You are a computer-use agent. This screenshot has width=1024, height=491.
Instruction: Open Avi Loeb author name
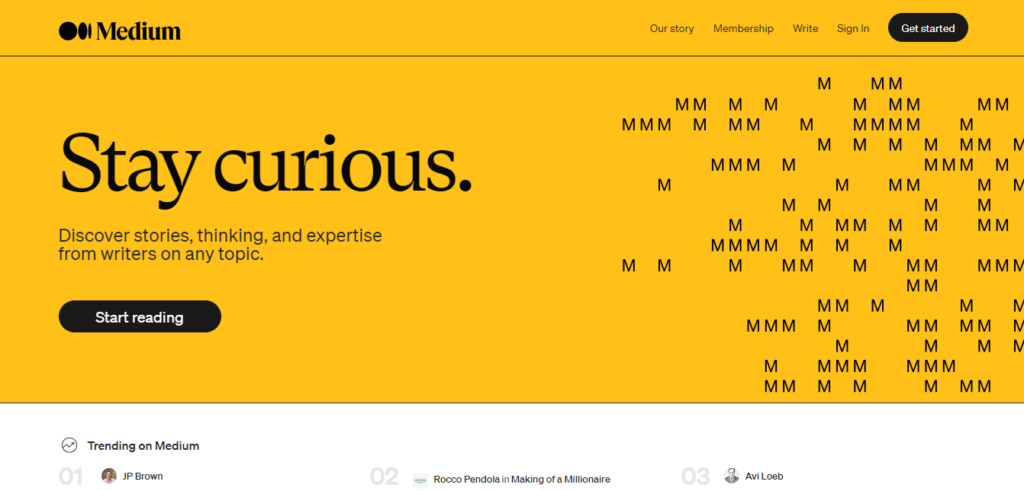point(764,476)
